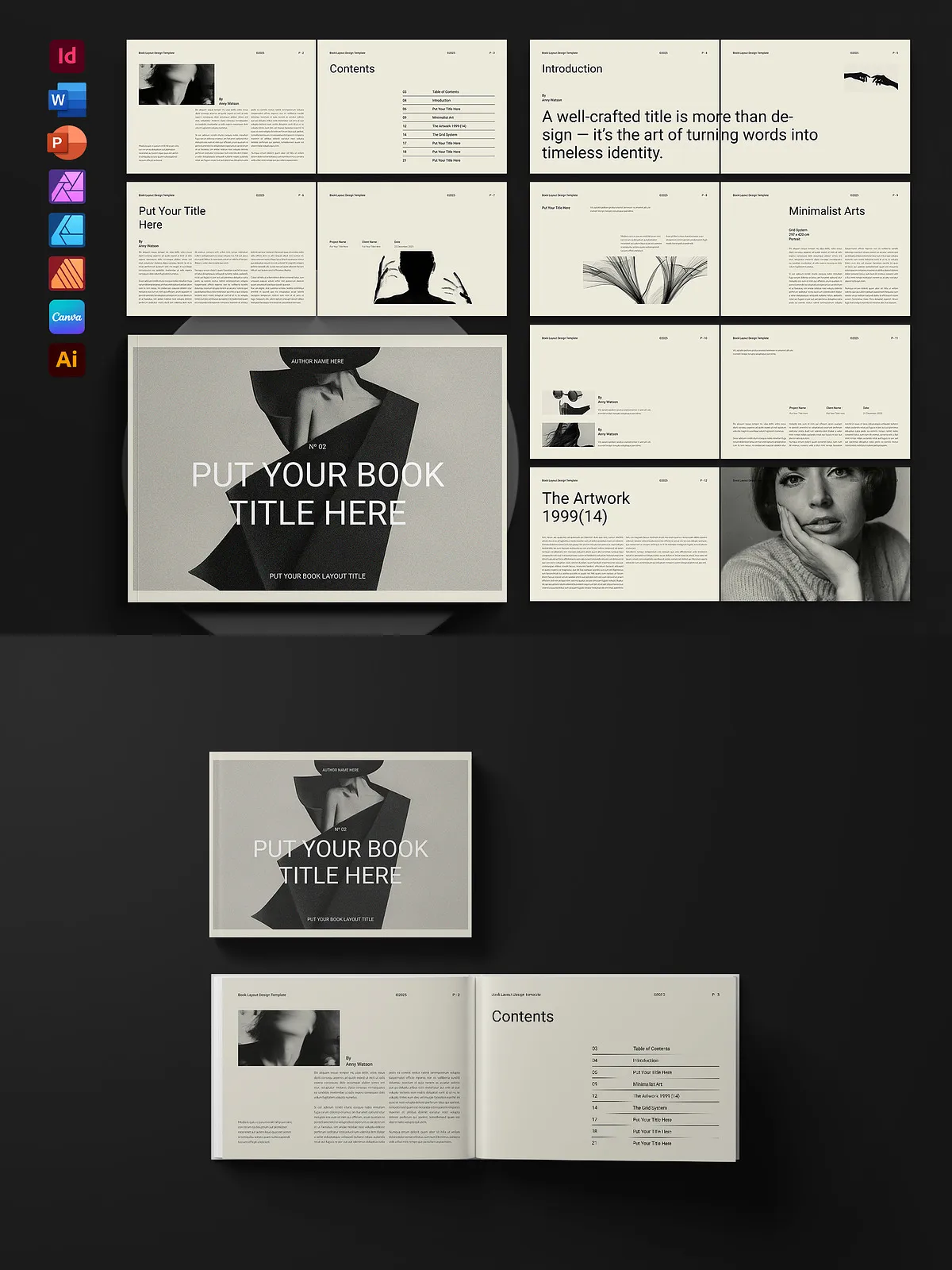Select the orange Affinity Publisher icon

point(67,274)
